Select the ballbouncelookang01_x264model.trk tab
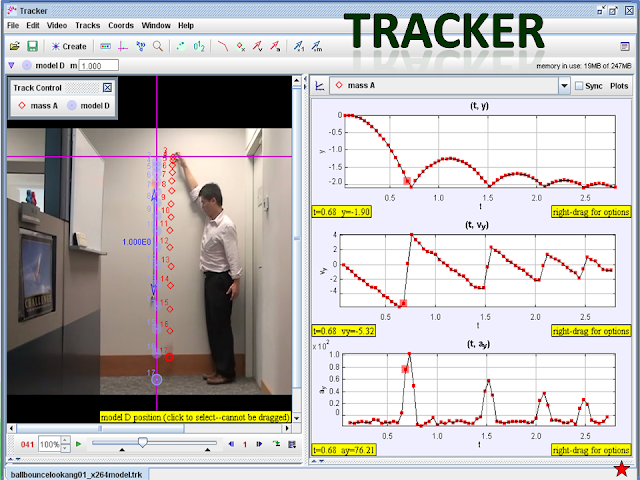This screenshot has width=640, height=480. [x=76, y=474]
